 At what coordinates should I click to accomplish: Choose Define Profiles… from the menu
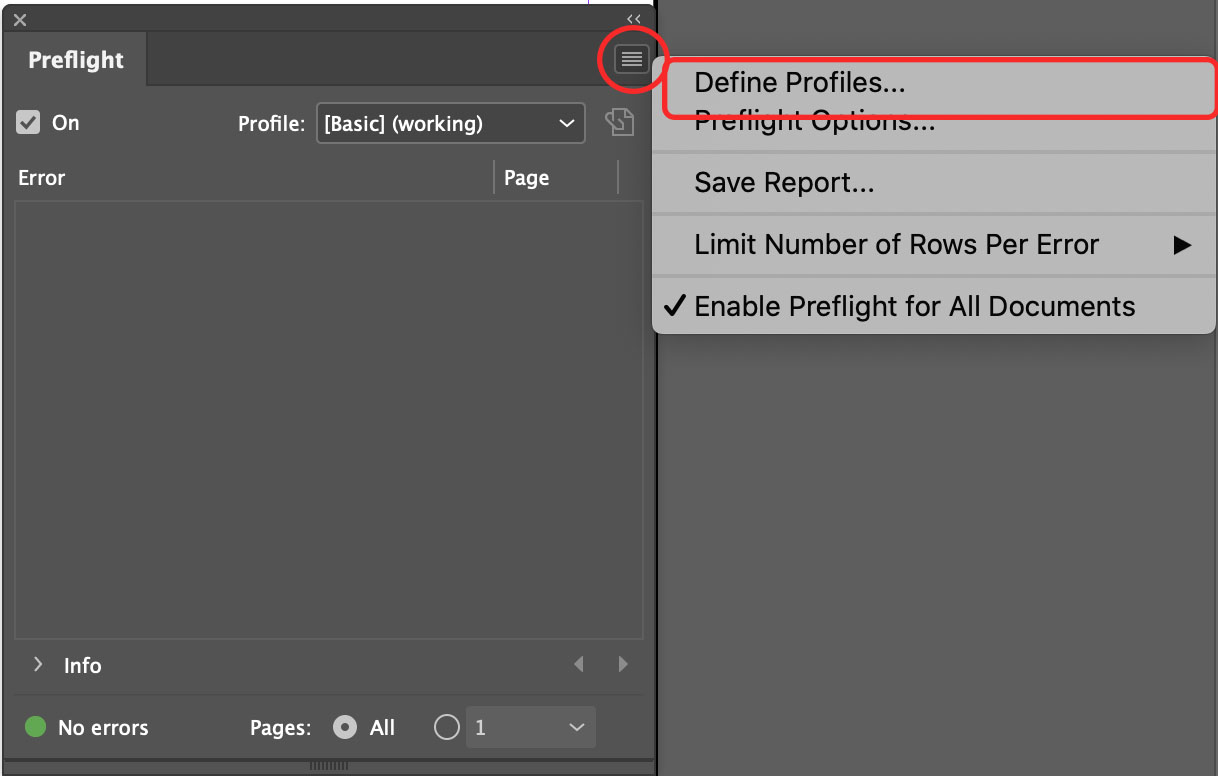pyautogui.click(x=933, y=83)
